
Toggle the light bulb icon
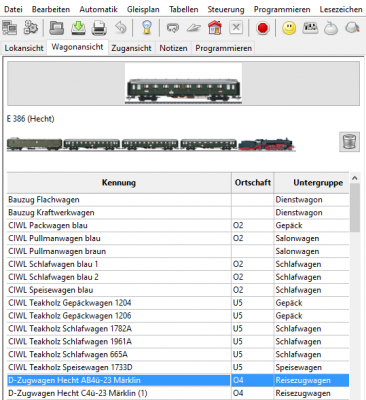click(147, 28)
